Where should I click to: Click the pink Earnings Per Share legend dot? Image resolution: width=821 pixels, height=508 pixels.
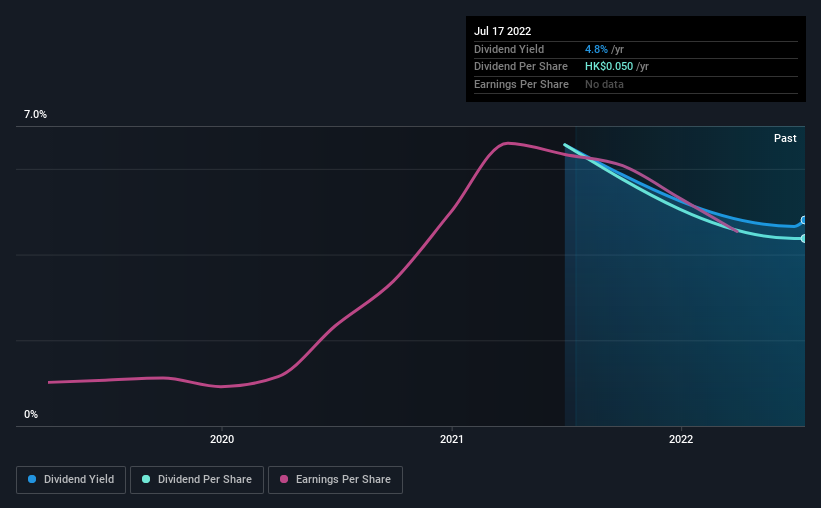click(x=284, y=479)
